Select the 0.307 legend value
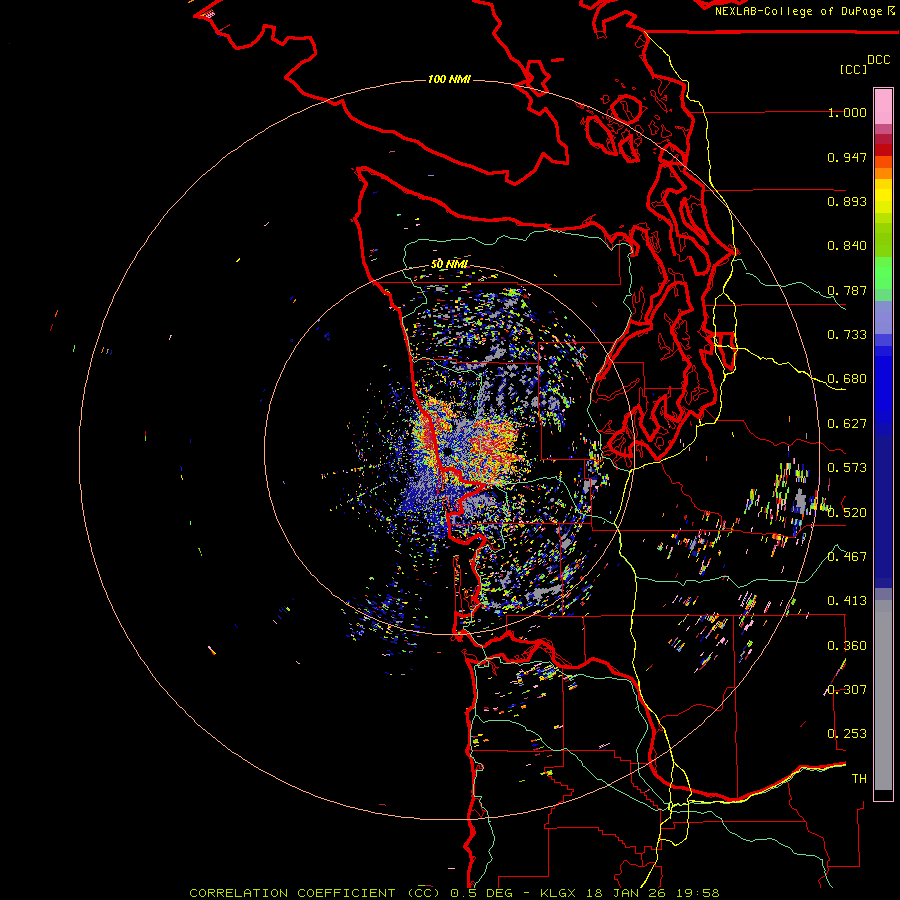This screenshot has width=900, height=900. 847,689
